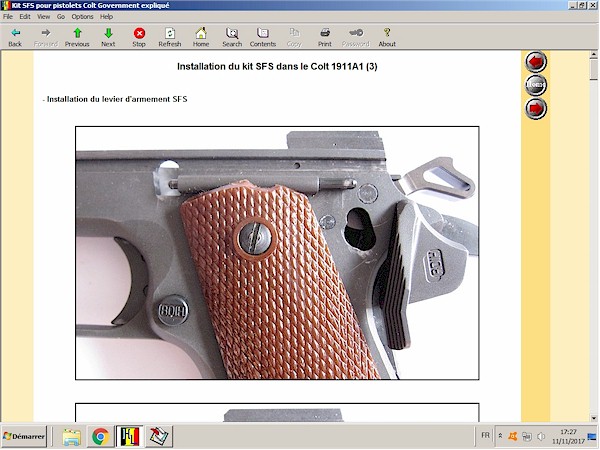Open the Edit menu
This screenshot has height=450, width=600.
25,16
